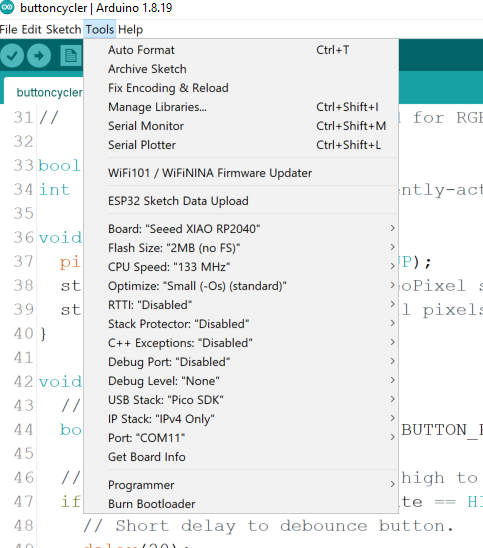Select ESP32 Sketch Data Upload

(x=241, y=201)
